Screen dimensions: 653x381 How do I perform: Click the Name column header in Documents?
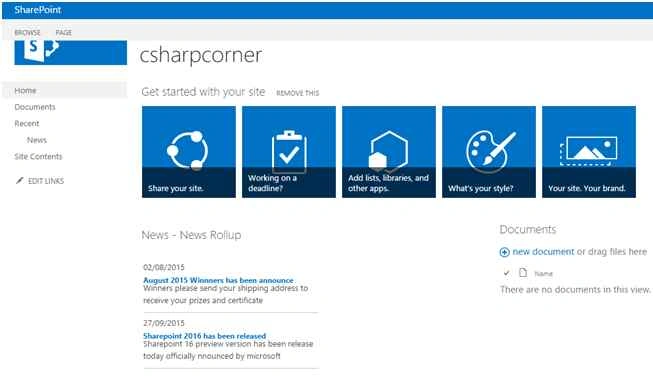tap(543, 274)
